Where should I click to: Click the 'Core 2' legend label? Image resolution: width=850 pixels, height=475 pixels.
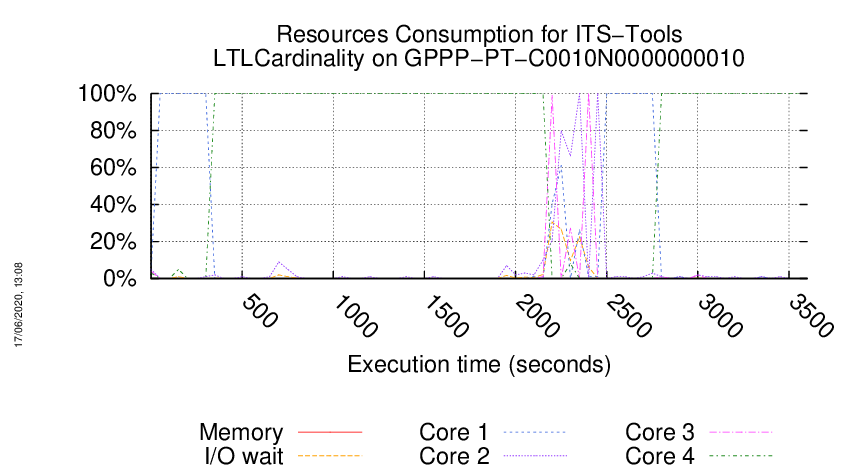pos(454,456)
